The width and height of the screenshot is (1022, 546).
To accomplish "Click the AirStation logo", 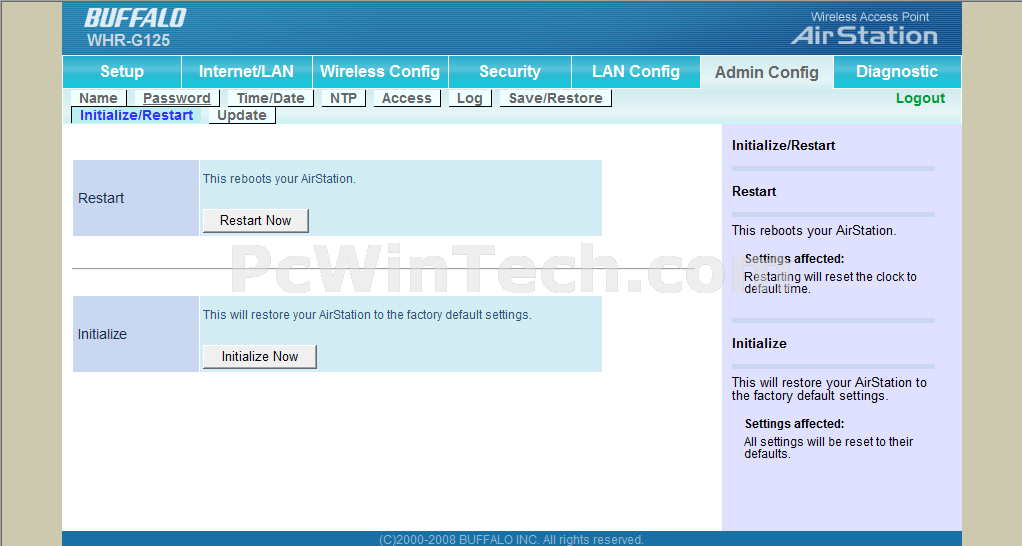I will tap(864, 36).
